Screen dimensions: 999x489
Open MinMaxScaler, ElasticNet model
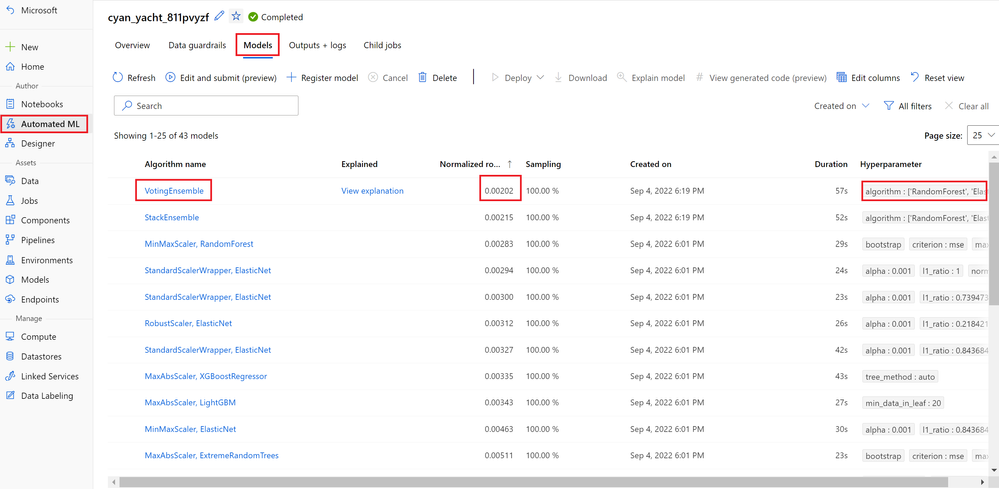coord(190,429)
